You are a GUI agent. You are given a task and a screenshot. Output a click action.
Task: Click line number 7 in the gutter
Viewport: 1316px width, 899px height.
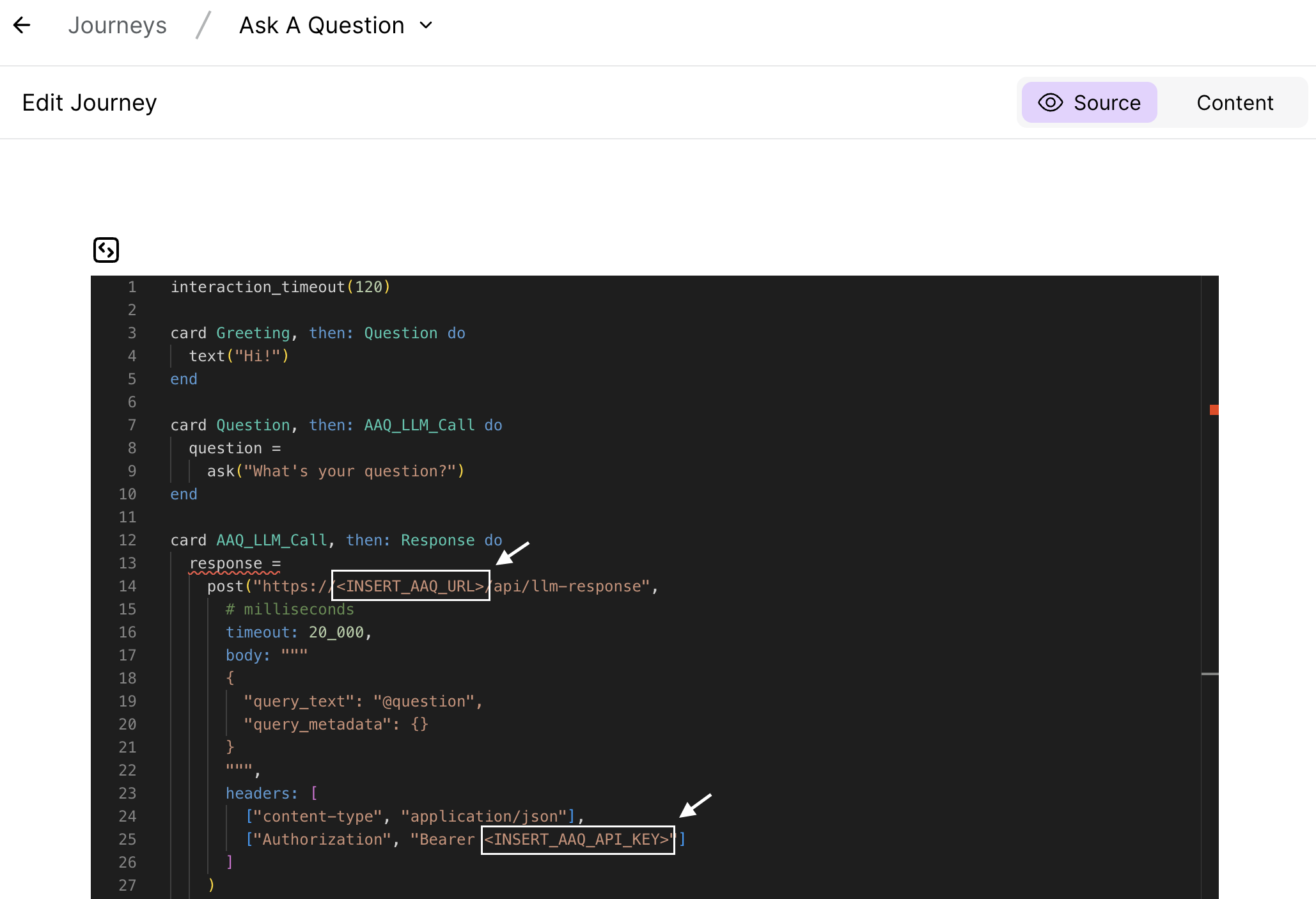coord(132,425)
